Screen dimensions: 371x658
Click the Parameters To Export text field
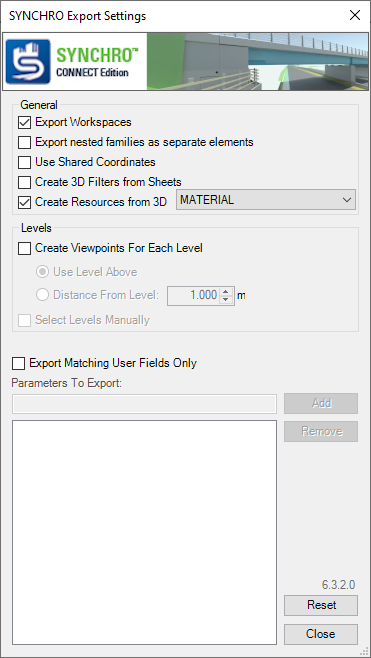point(144,404)
